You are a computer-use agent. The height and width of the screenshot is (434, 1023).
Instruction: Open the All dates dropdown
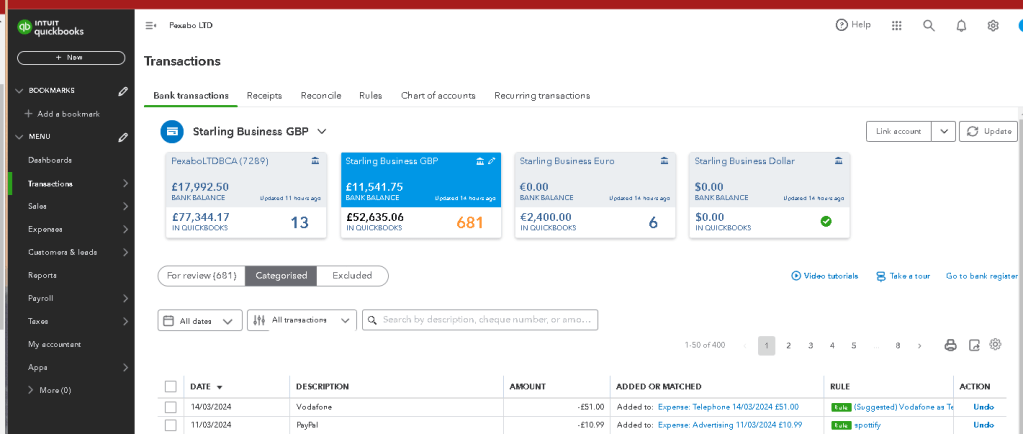[200, 320]
